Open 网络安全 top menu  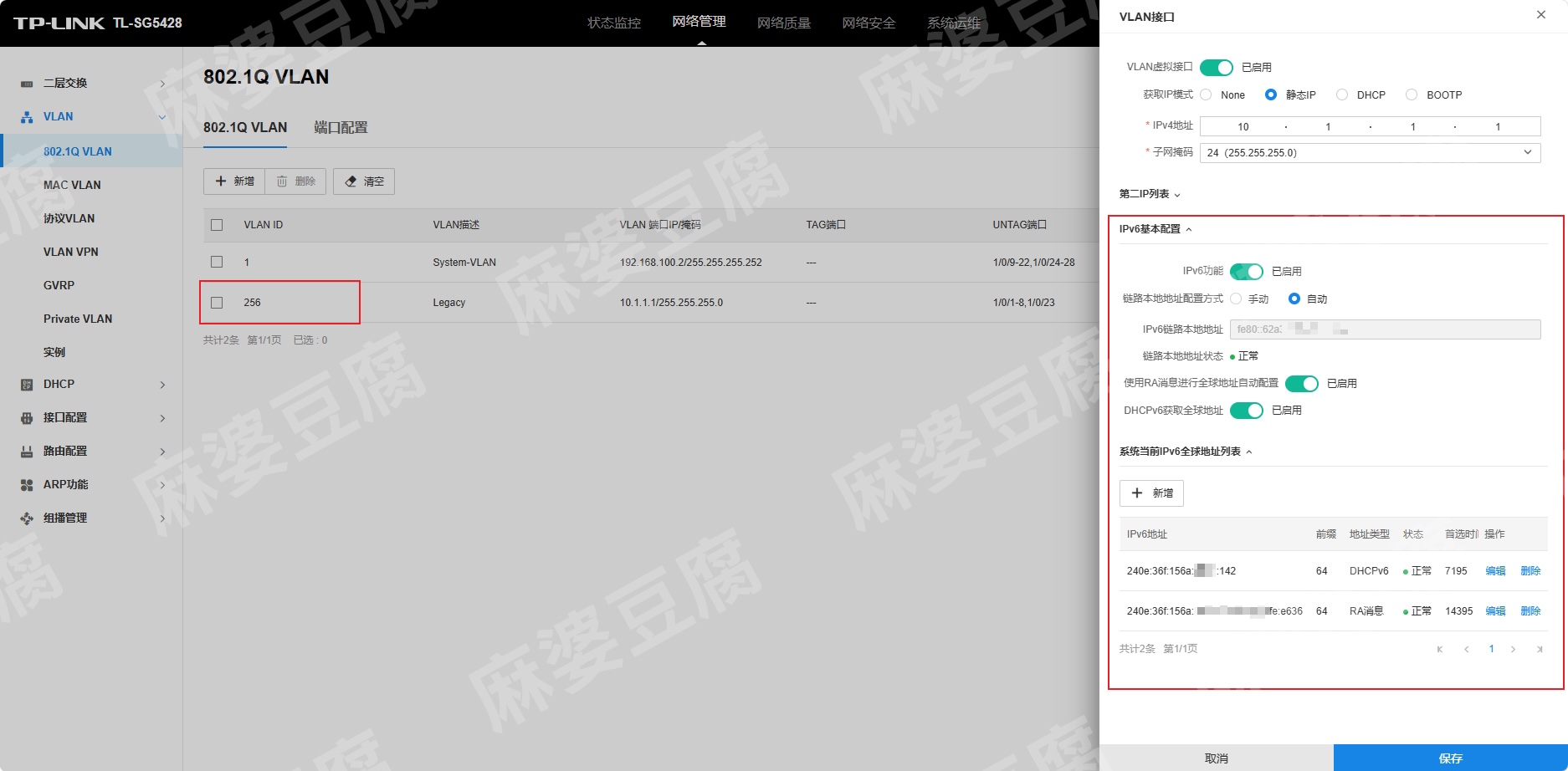(x=869, y=23)
